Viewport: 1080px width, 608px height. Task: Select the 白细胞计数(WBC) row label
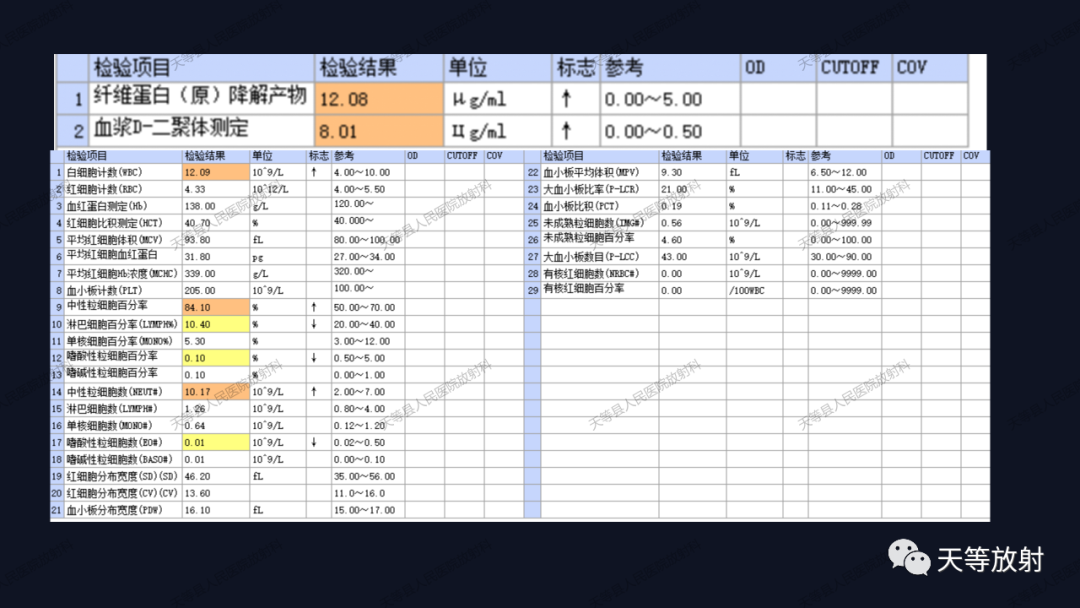(104, 172)
